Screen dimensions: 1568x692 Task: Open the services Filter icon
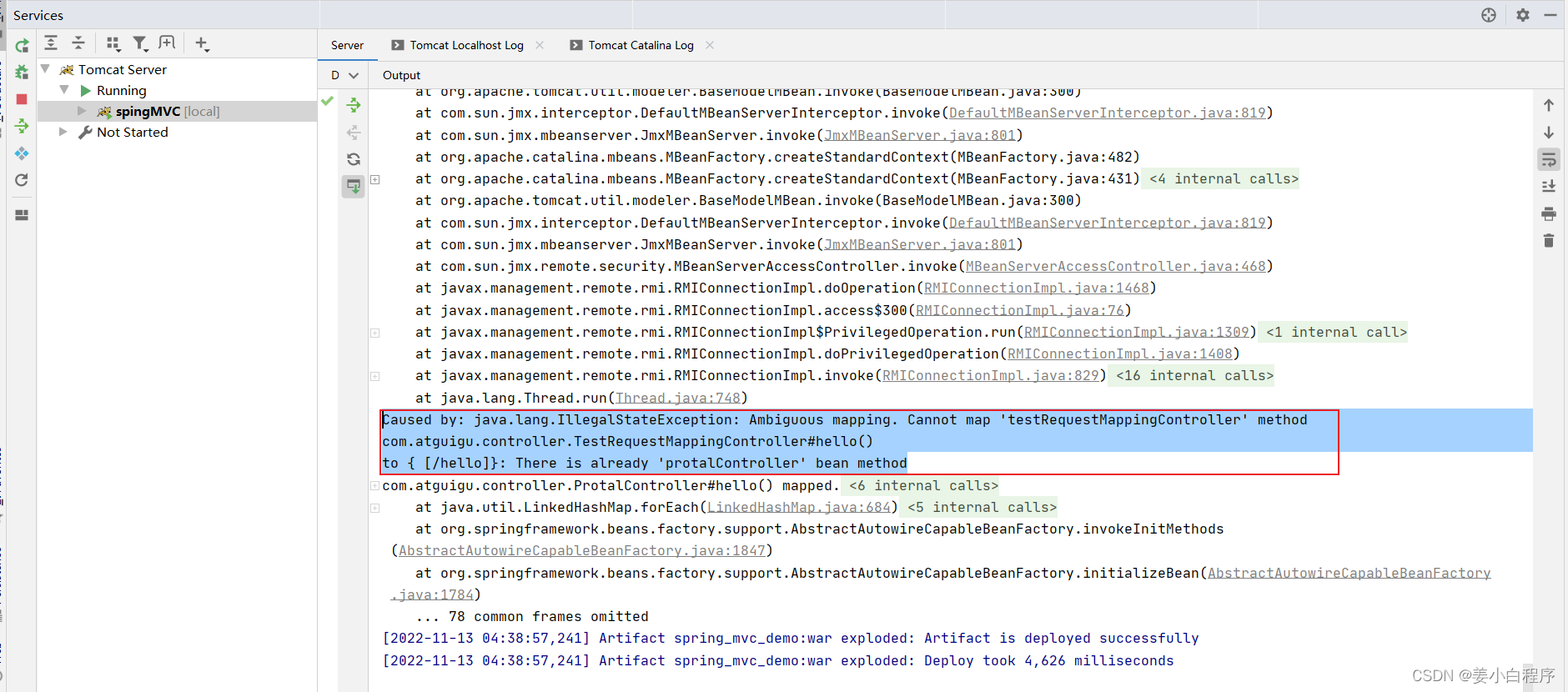coord(140,43)
